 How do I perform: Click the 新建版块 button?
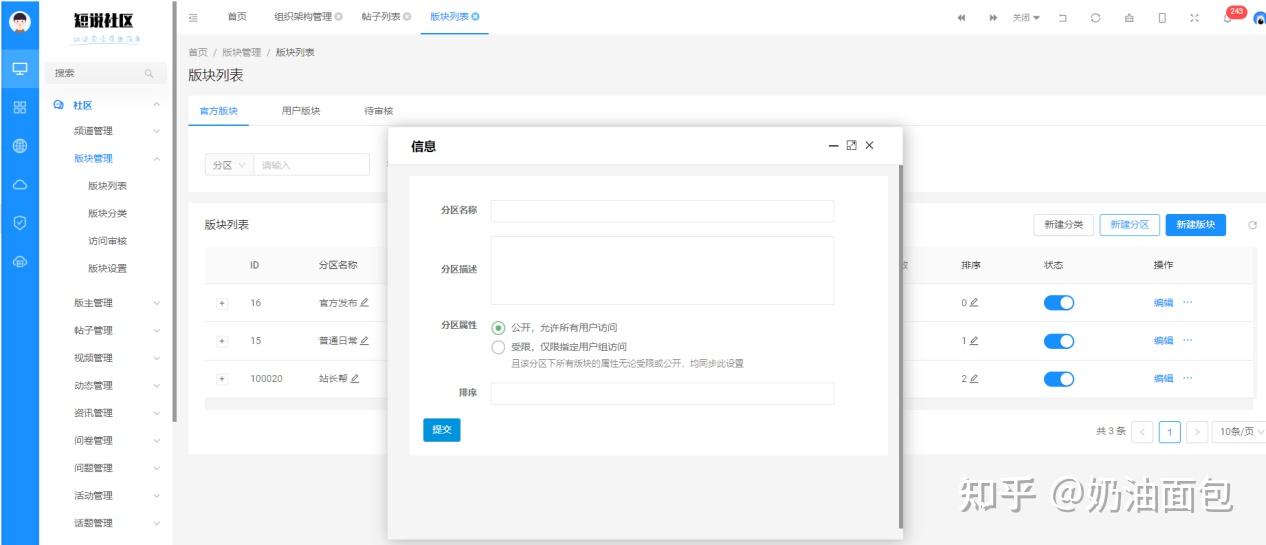[1195, 225]
